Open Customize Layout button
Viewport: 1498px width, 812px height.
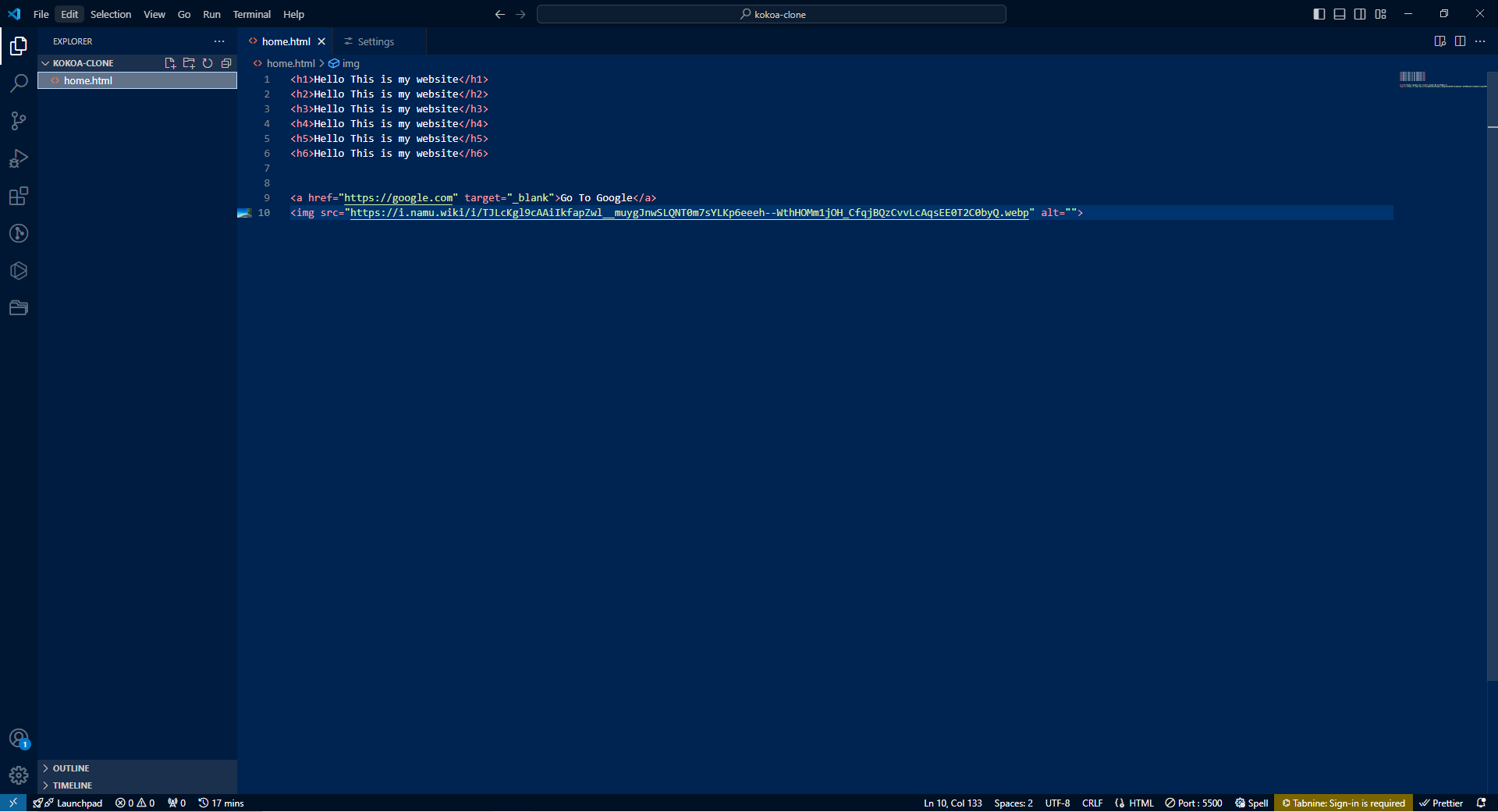1381,14
